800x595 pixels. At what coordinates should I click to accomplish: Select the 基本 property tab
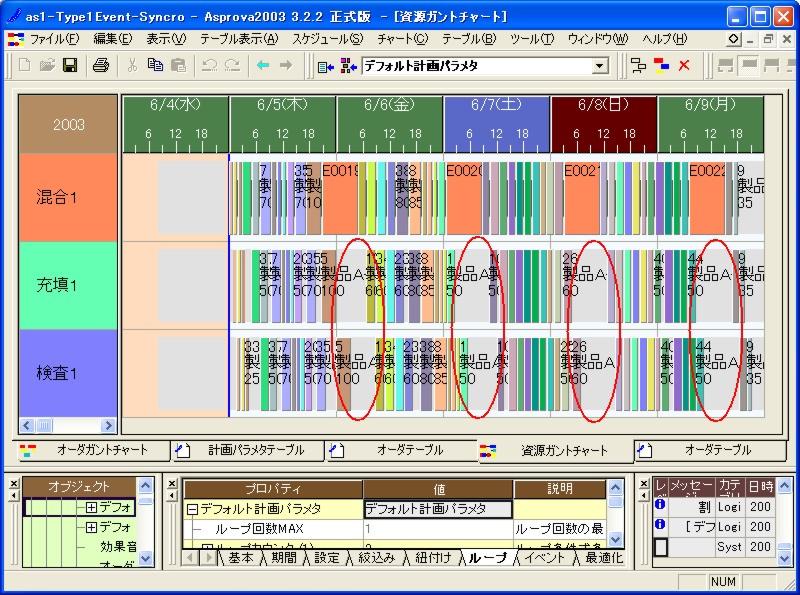point(240,558)
